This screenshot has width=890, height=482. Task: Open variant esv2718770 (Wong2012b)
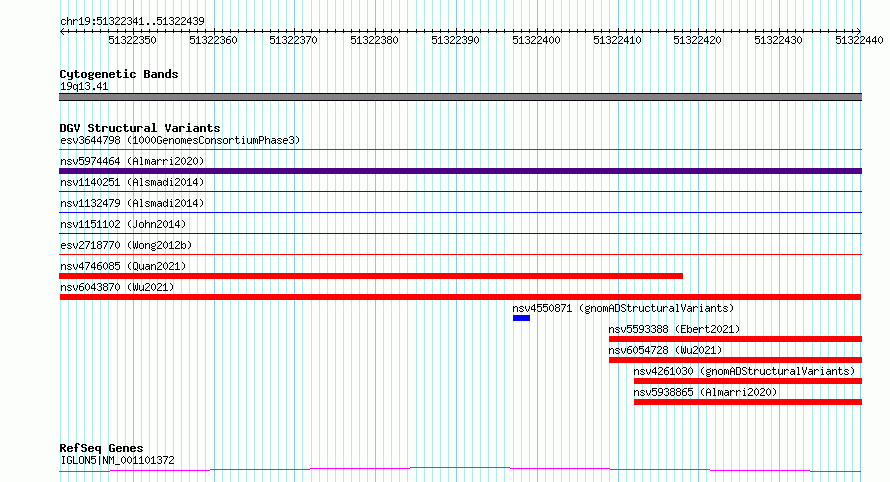click(x=126, y=245)
